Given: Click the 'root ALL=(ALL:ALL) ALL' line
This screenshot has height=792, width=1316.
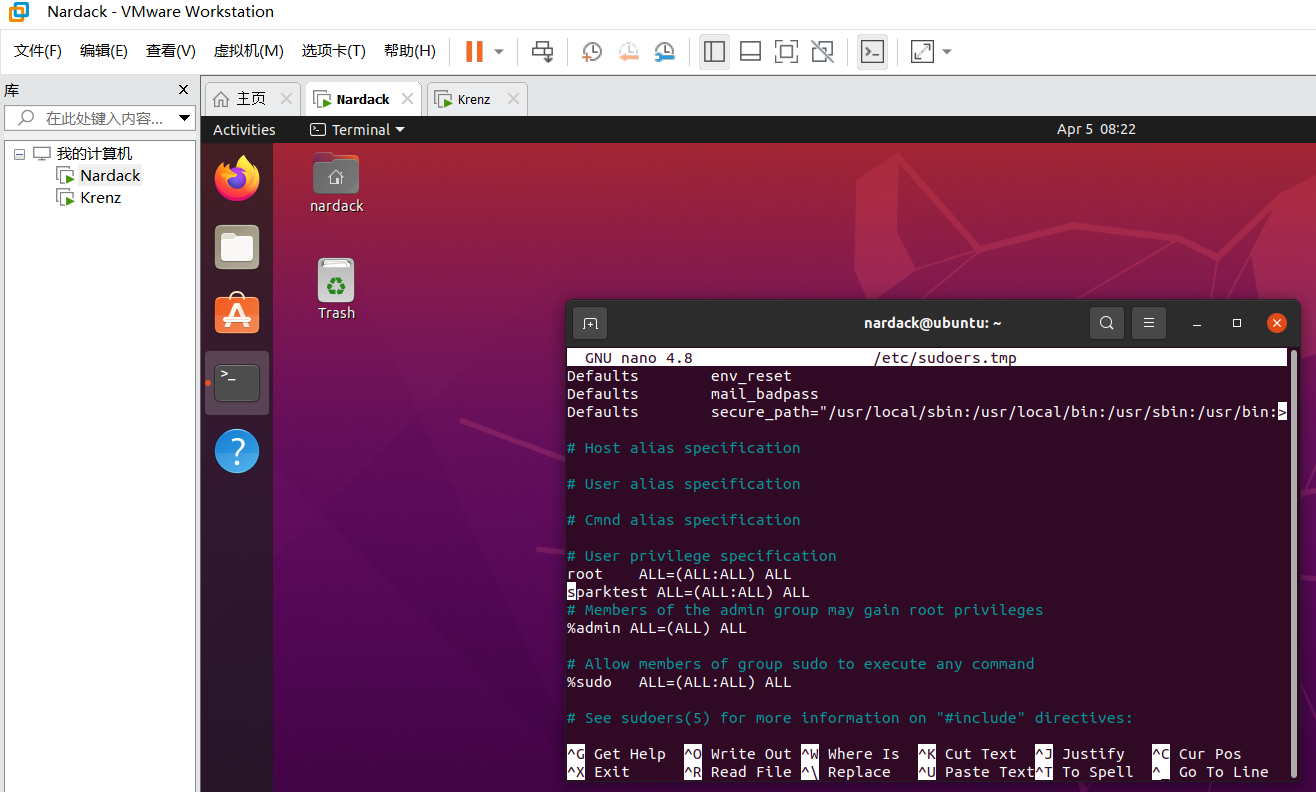Looking at the screenshot, I should 679,574.
